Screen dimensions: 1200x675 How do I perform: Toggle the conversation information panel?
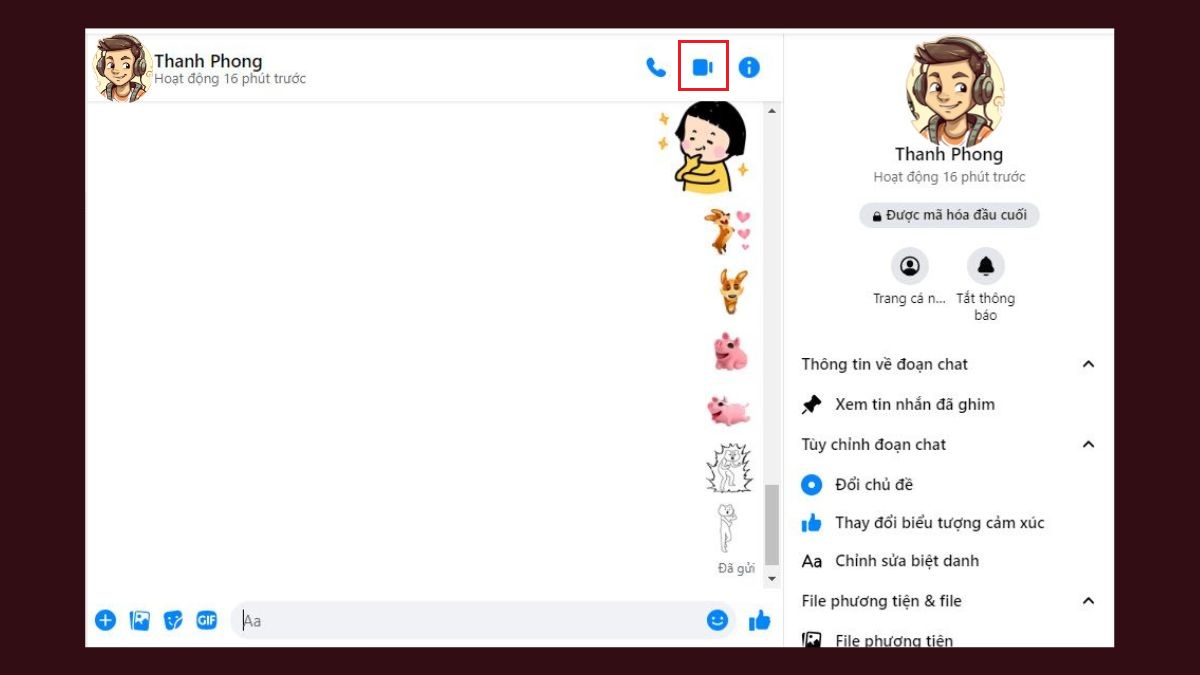[749, 67]
